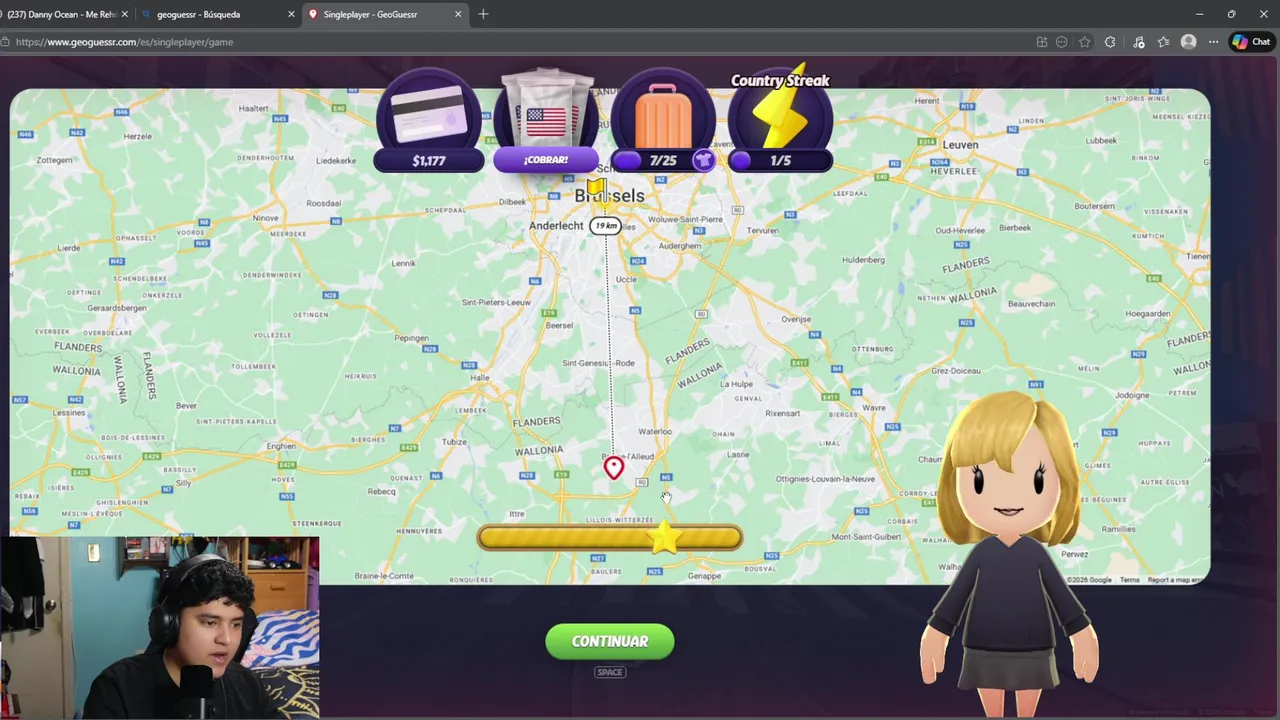Screen dimensions: 1280x720
Task: Click the Genappe label on the map
Action: click(704, 576)
